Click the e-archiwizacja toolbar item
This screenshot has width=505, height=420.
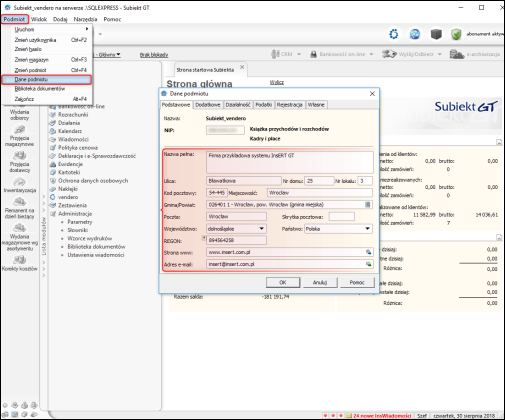[x=475, y=54]
